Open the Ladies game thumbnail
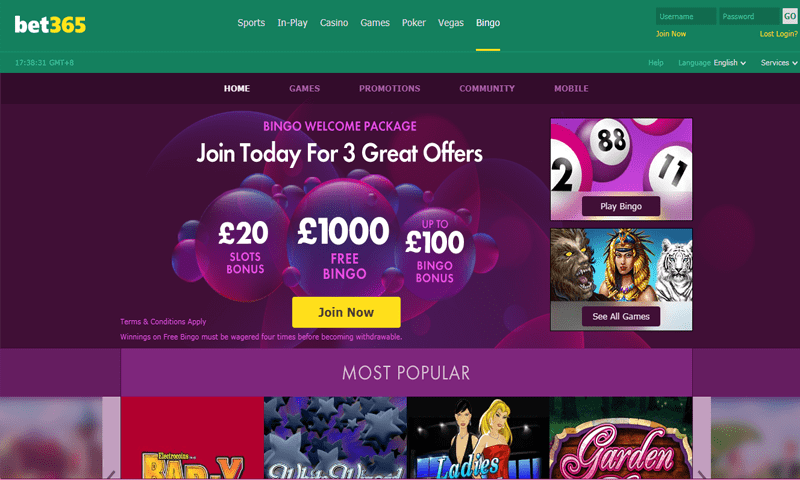Image resolution: width=800 pixels, height=480 pixels. click(478, 439)
